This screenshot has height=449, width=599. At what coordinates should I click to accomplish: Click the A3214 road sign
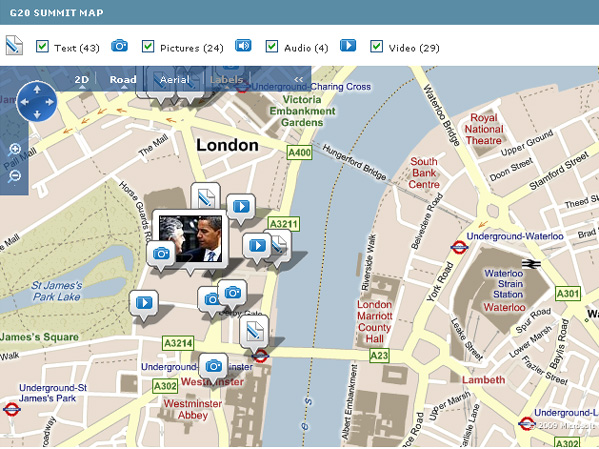coord(178,343)
